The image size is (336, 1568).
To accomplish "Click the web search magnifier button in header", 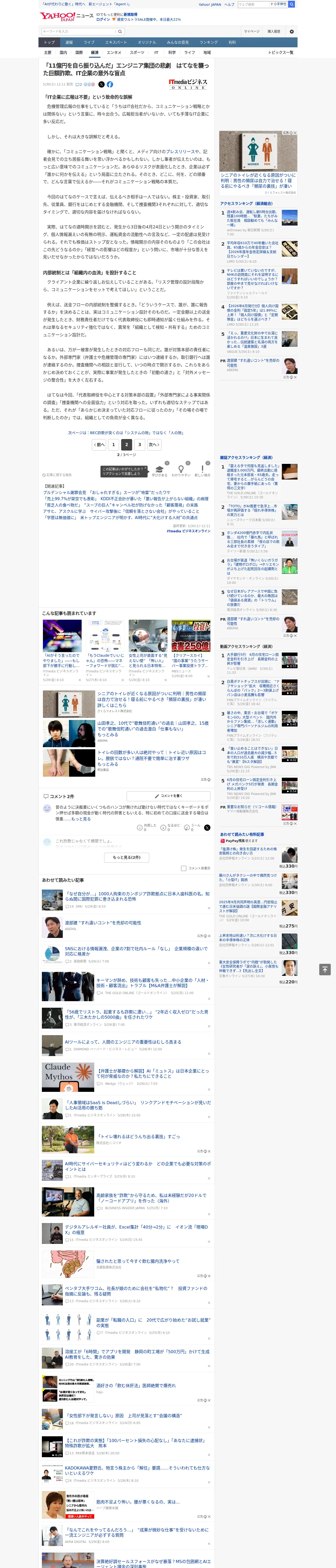I will (292, 4).
